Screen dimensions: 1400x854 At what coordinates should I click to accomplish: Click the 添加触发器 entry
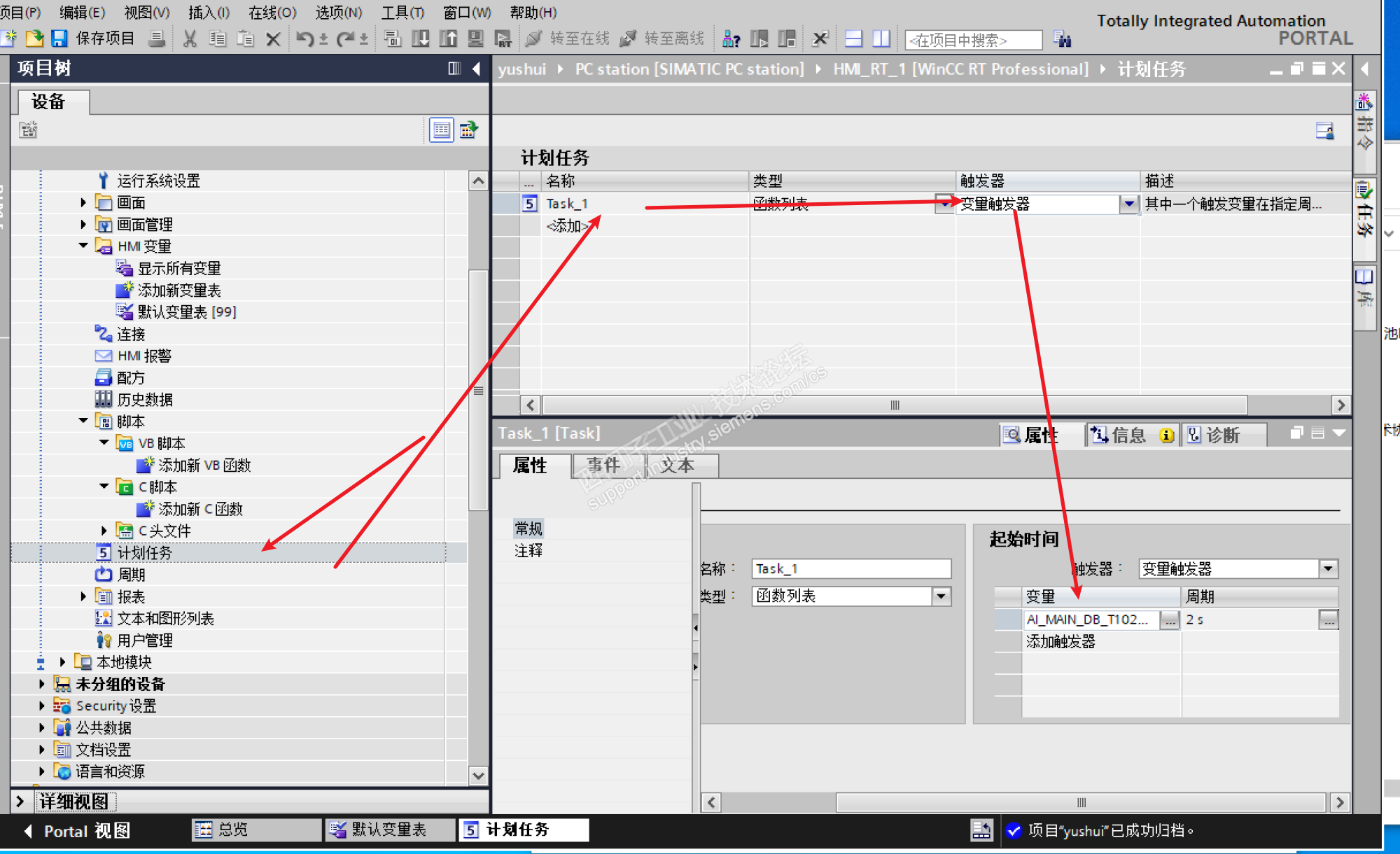point(1060,641)
